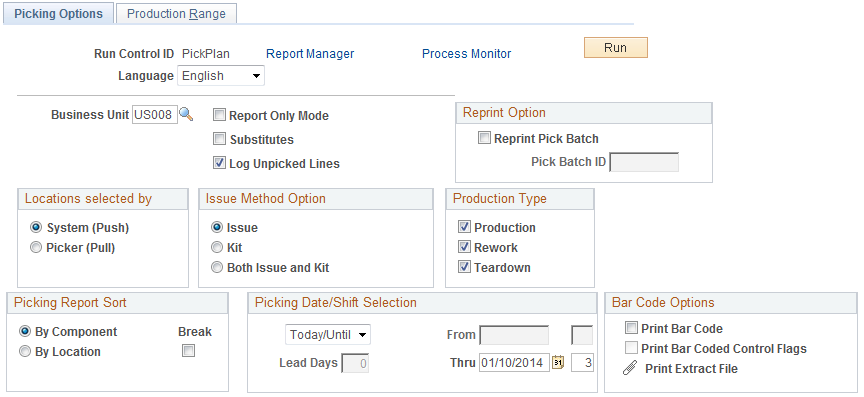
Task: Tick the Substitutes checkbox
Action: point(219,139)
